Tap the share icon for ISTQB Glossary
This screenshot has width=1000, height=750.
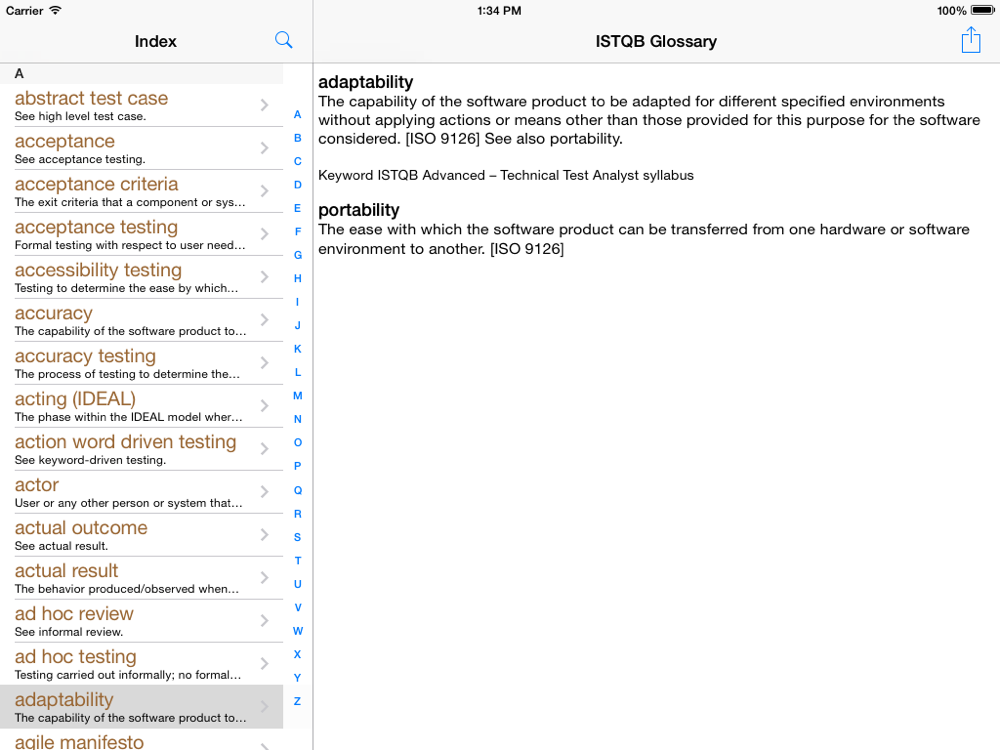pyautogui.click(x=971, y=40)
